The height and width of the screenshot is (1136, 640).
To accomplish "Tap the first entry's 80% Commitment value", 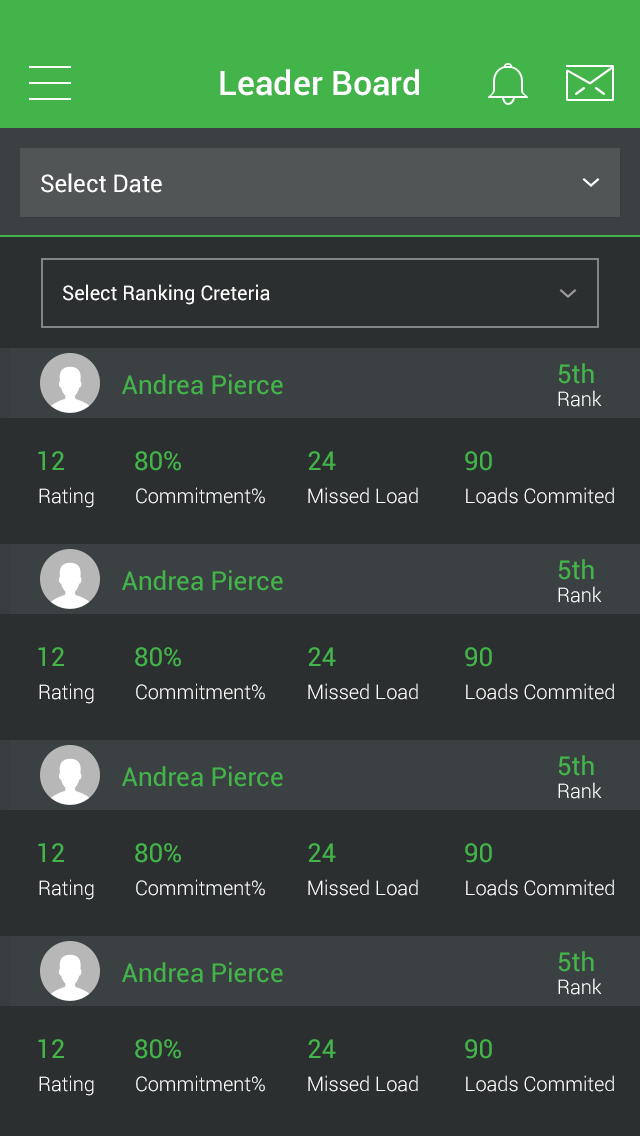I will tap(158, 461).
